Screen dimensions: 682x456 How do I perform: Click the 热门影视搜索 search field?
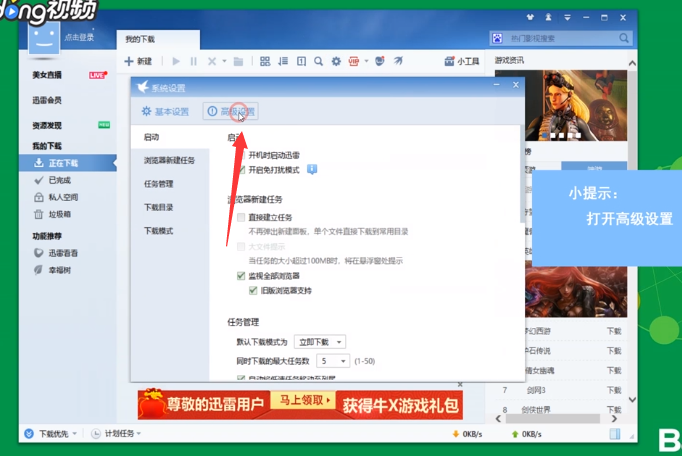coord(562,38)
